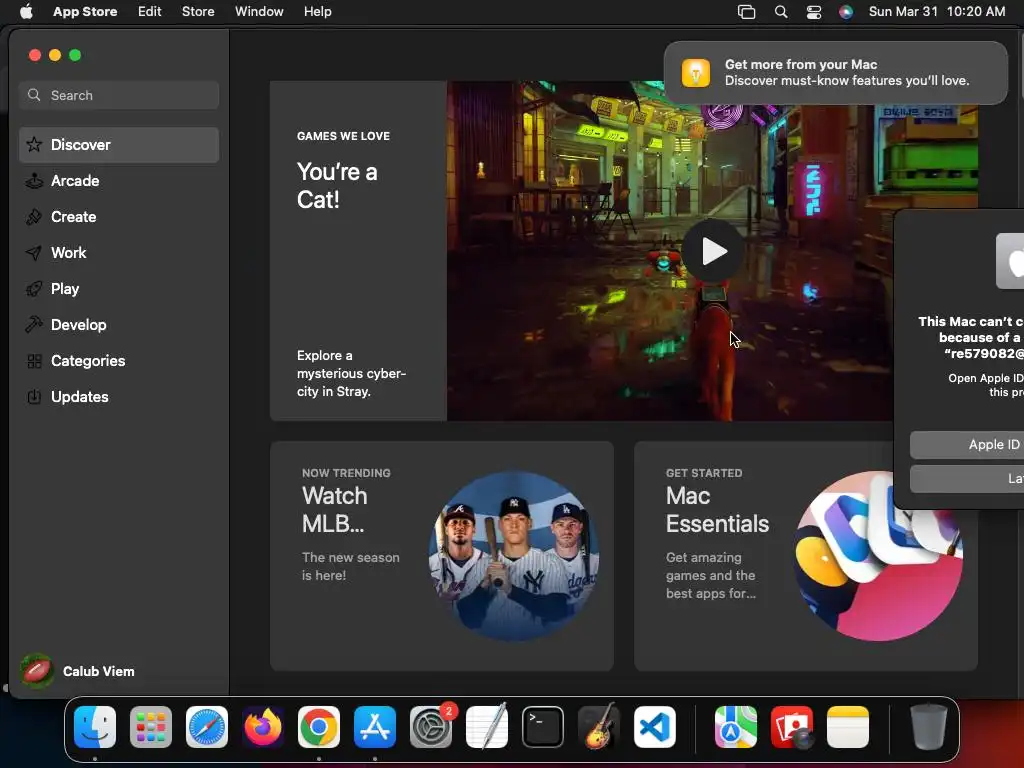The width and height of the screenshot is (1024, 768).
Task: Click App Store icon in the Dock
Action: tap(375, 727)
